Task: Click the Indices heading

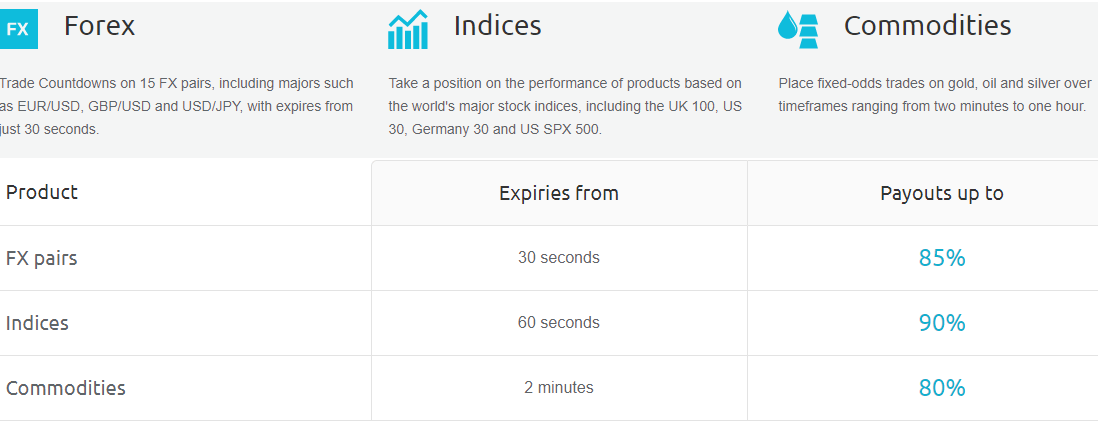Action: [x=497, y=26]
